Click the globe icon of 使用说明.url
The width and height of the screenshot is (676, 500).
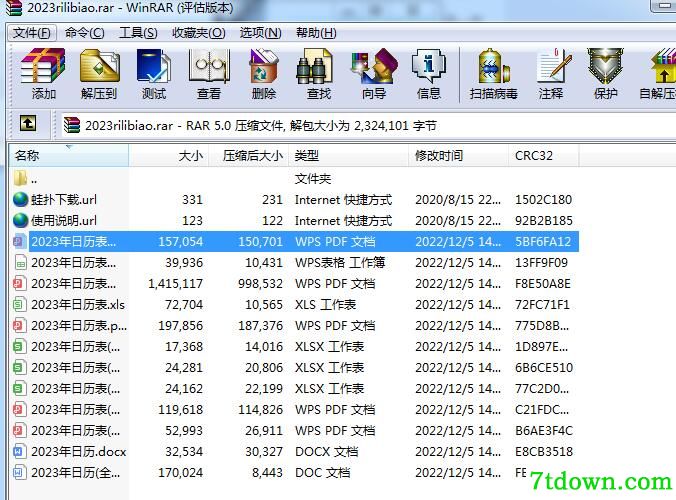point(20,220)
